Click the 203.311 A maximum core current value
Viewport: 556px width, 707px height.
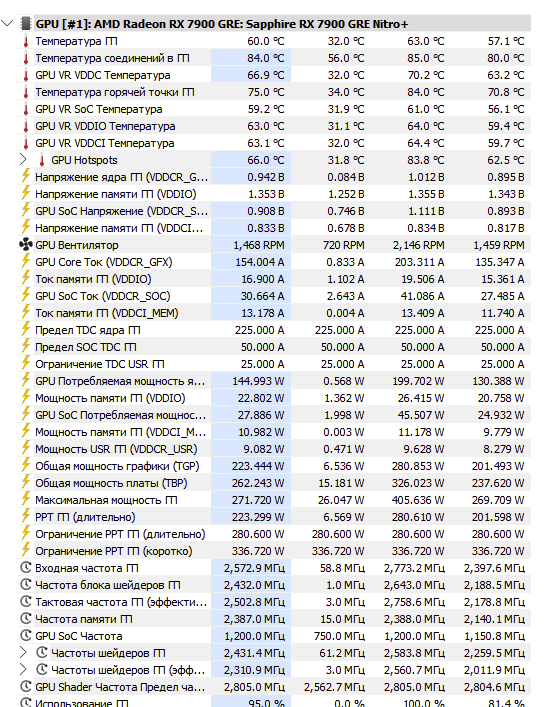419,262
